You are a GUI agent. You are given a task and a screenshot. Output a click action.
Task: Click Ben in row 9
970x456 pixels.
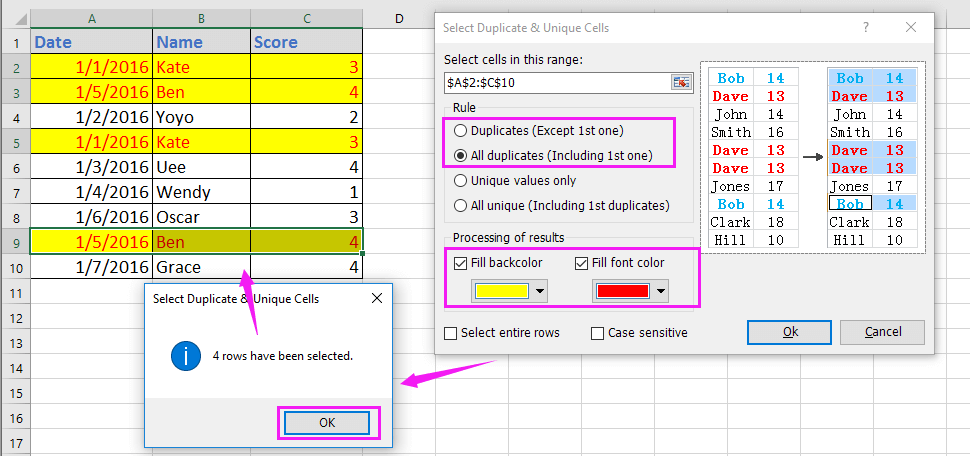(x=201, y=242)
